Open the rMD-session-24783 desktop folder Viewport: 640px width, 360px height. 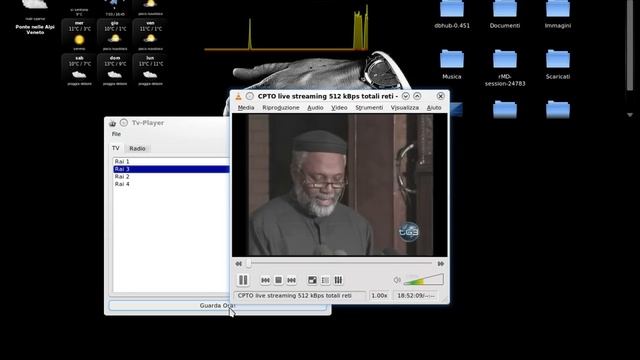pos(505,68)
